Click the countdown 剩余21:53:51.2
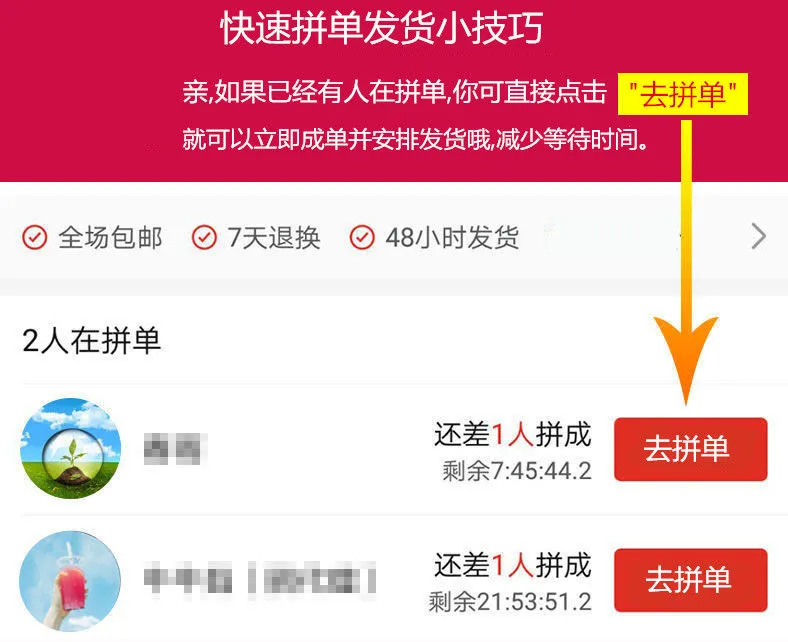 click(510, 602)
